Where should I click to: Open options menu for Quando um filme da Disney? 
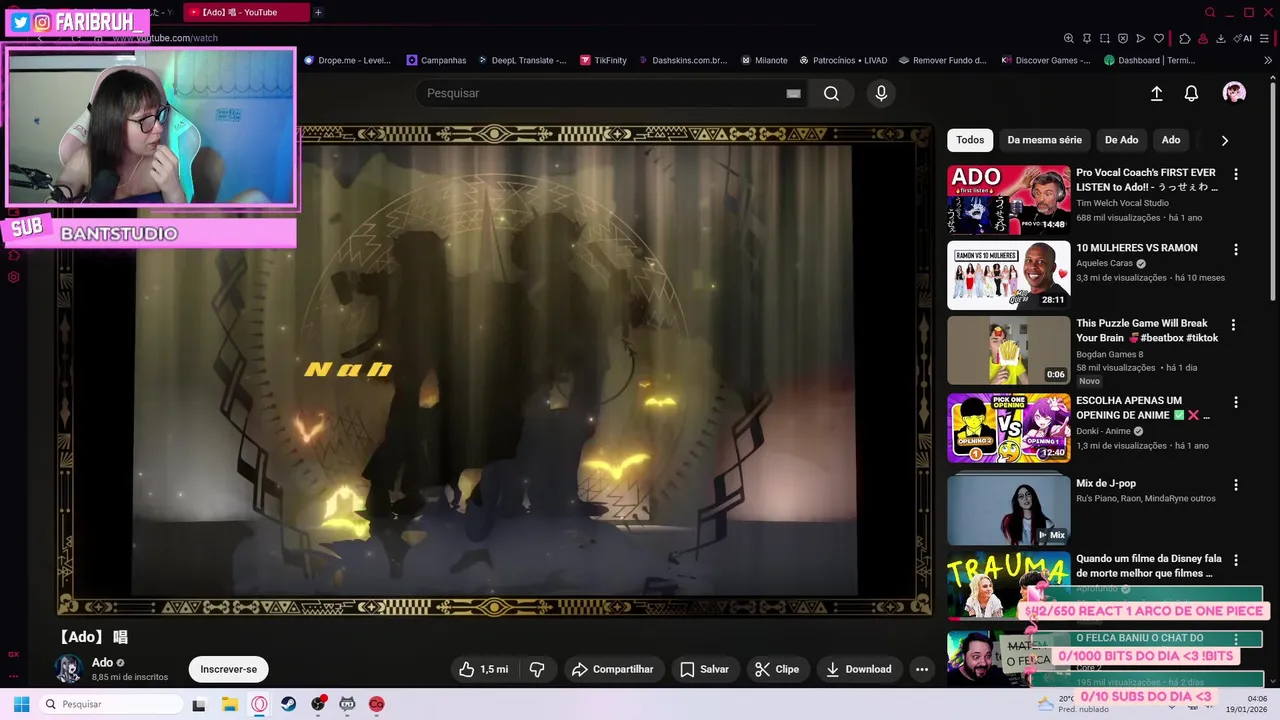point(1236,560)
